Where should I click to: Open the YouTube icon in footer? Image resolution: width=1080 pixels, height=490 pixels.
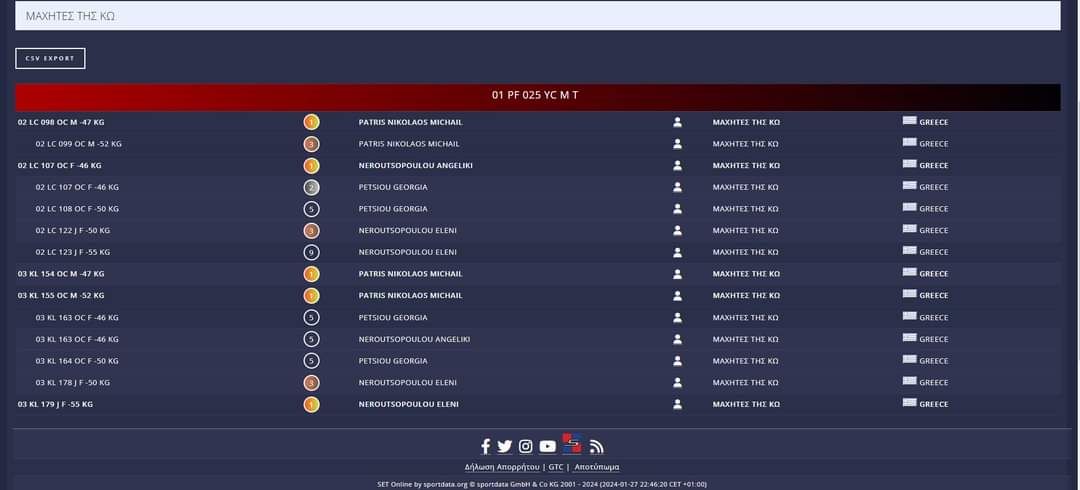click(x=548, y=446)
